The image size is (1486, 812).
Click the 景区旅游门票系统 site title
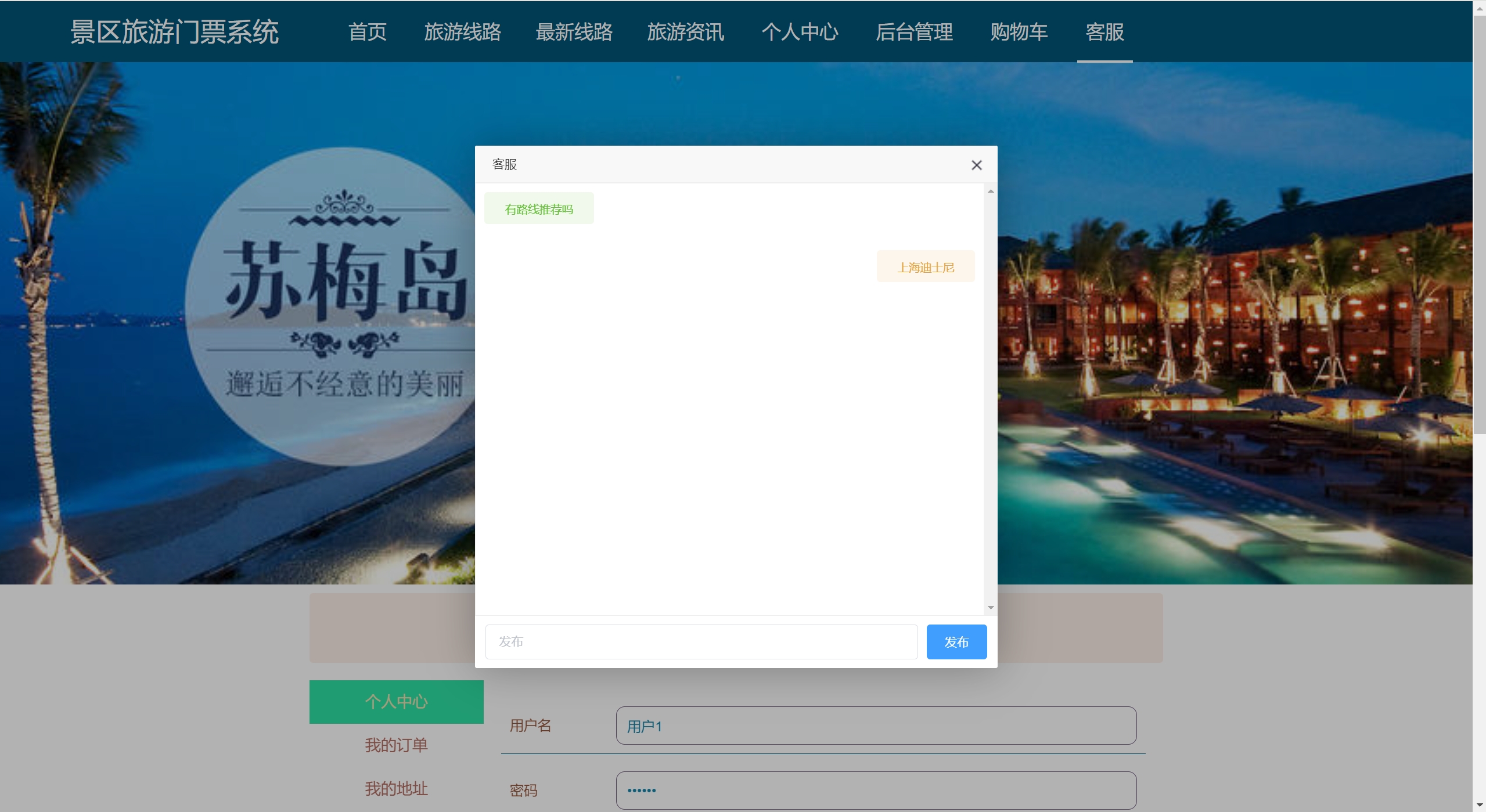click(x=174, y=32)
